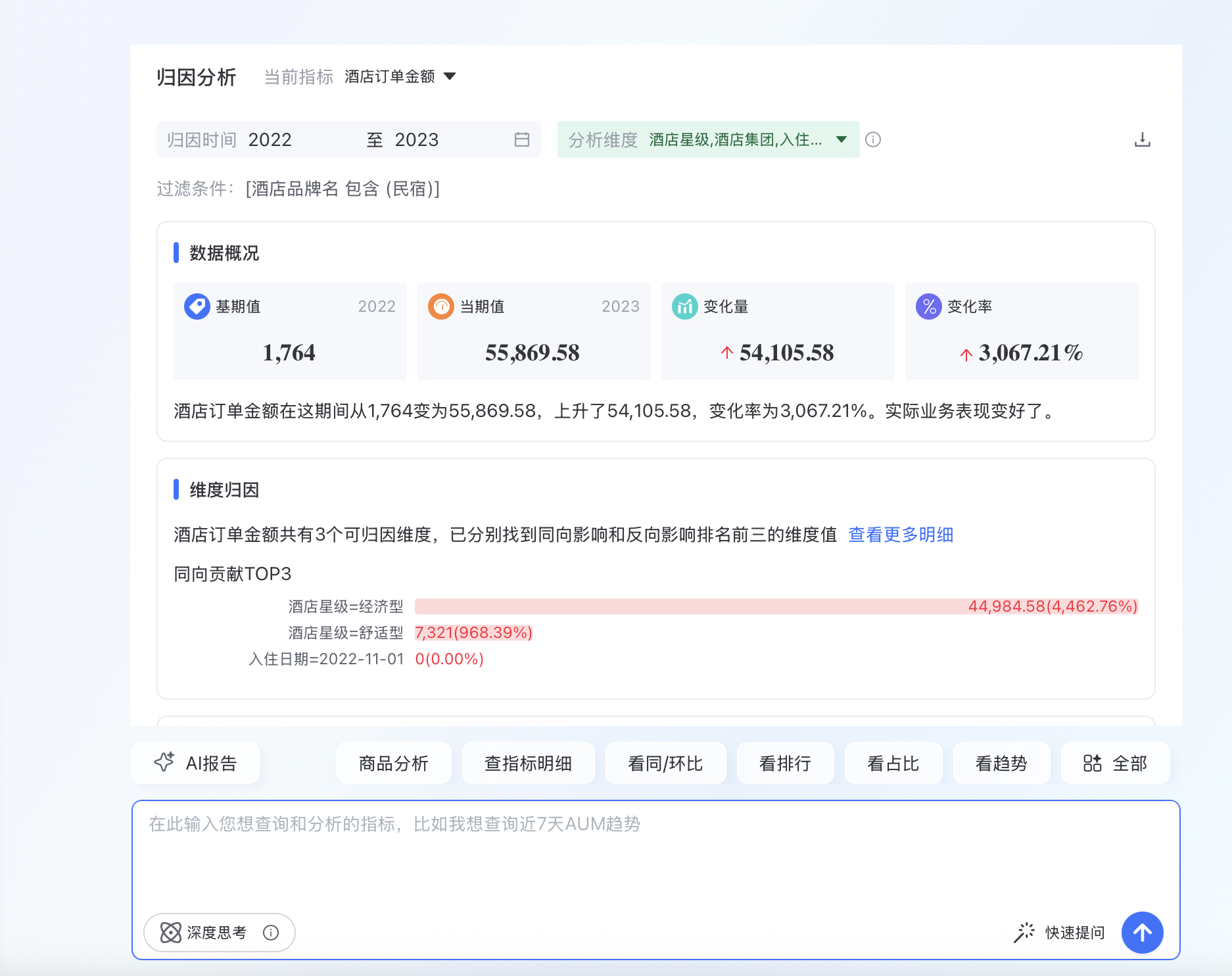Click the filter condition 酒店品牌名 包含 (民宿)
This screenshot has height=976, width=1232.
point(343,189)
